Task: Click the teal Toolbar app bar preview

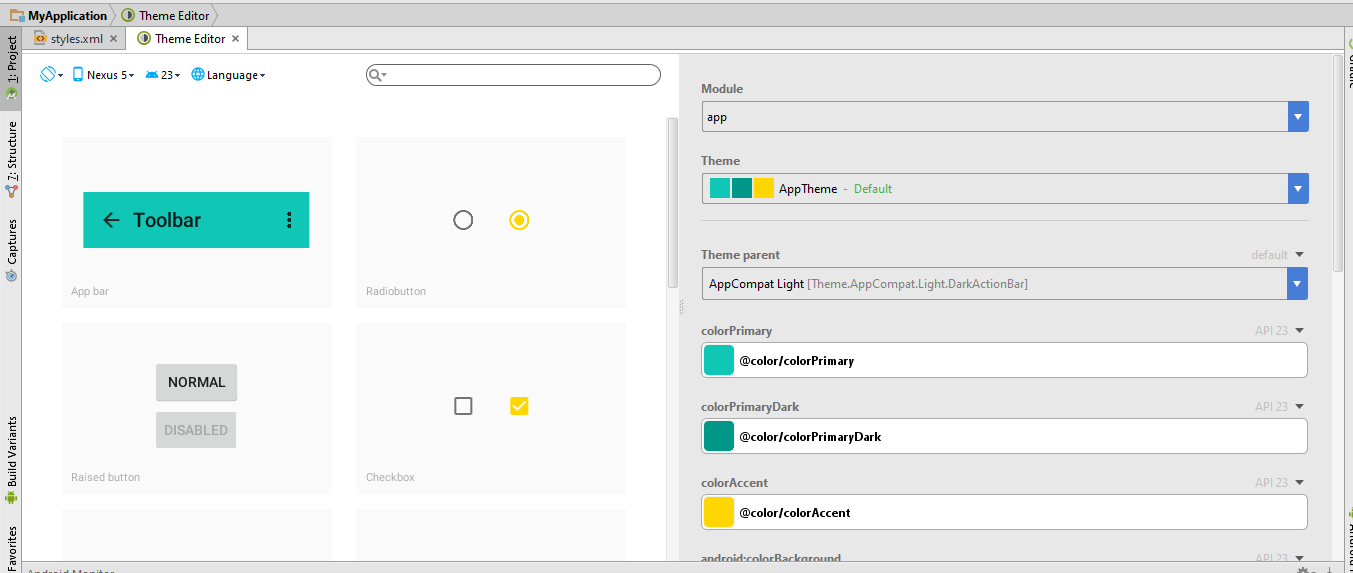Action: coord(196,220)
